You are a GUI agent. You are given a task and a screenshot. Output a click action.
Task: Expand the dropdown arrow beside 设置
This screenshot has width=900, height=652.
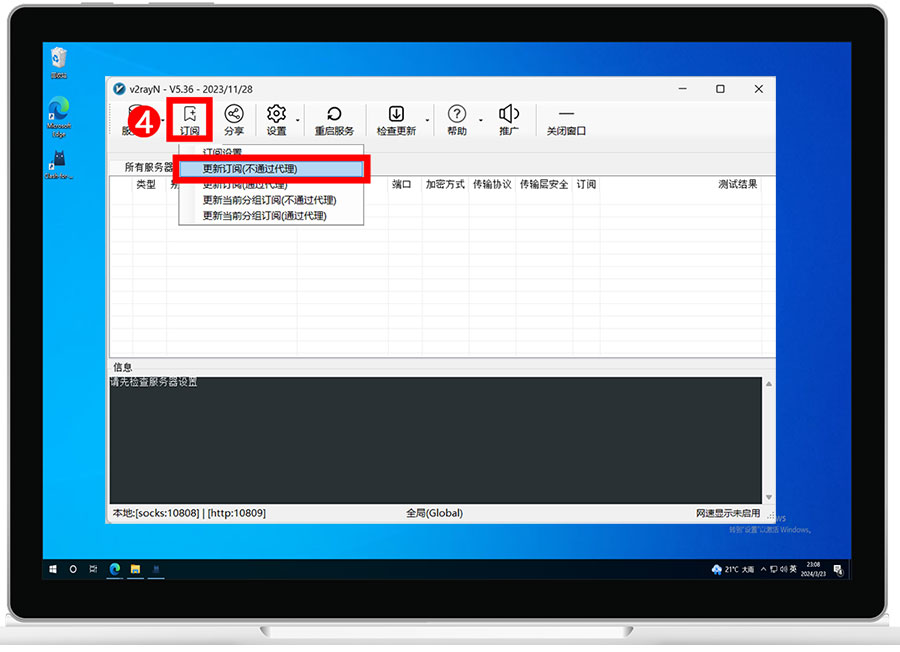pyautogui.click(x=297, y=121)
